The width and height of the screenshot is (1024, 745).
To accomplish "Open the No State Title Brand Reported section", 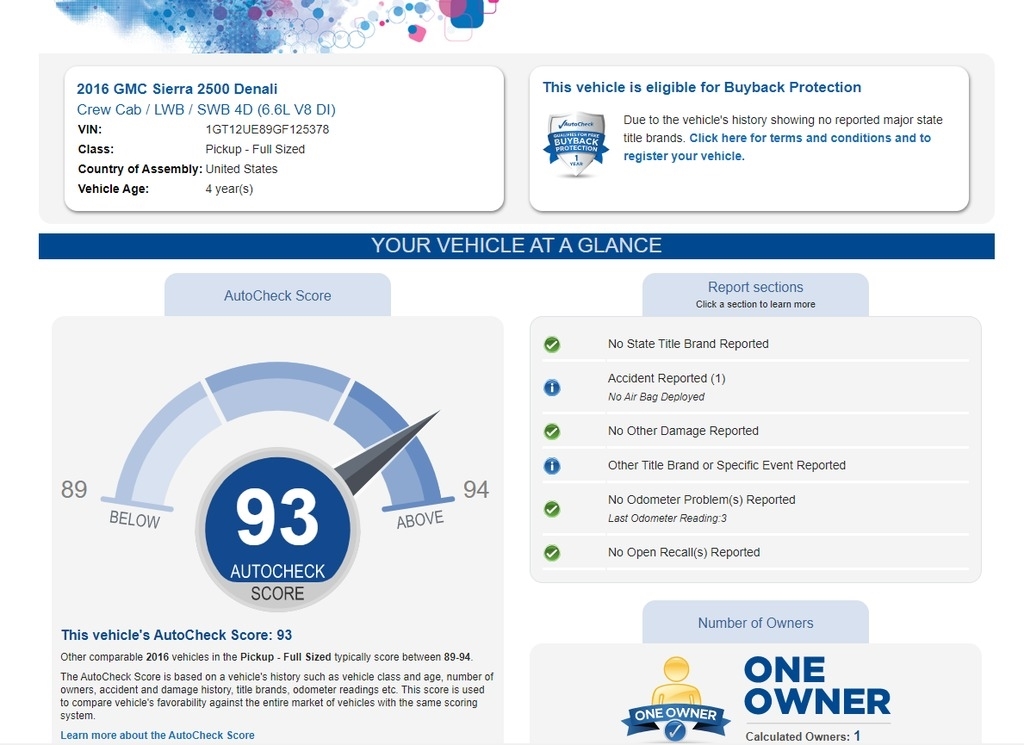I will pyautogui.click(x=688, y=344).
